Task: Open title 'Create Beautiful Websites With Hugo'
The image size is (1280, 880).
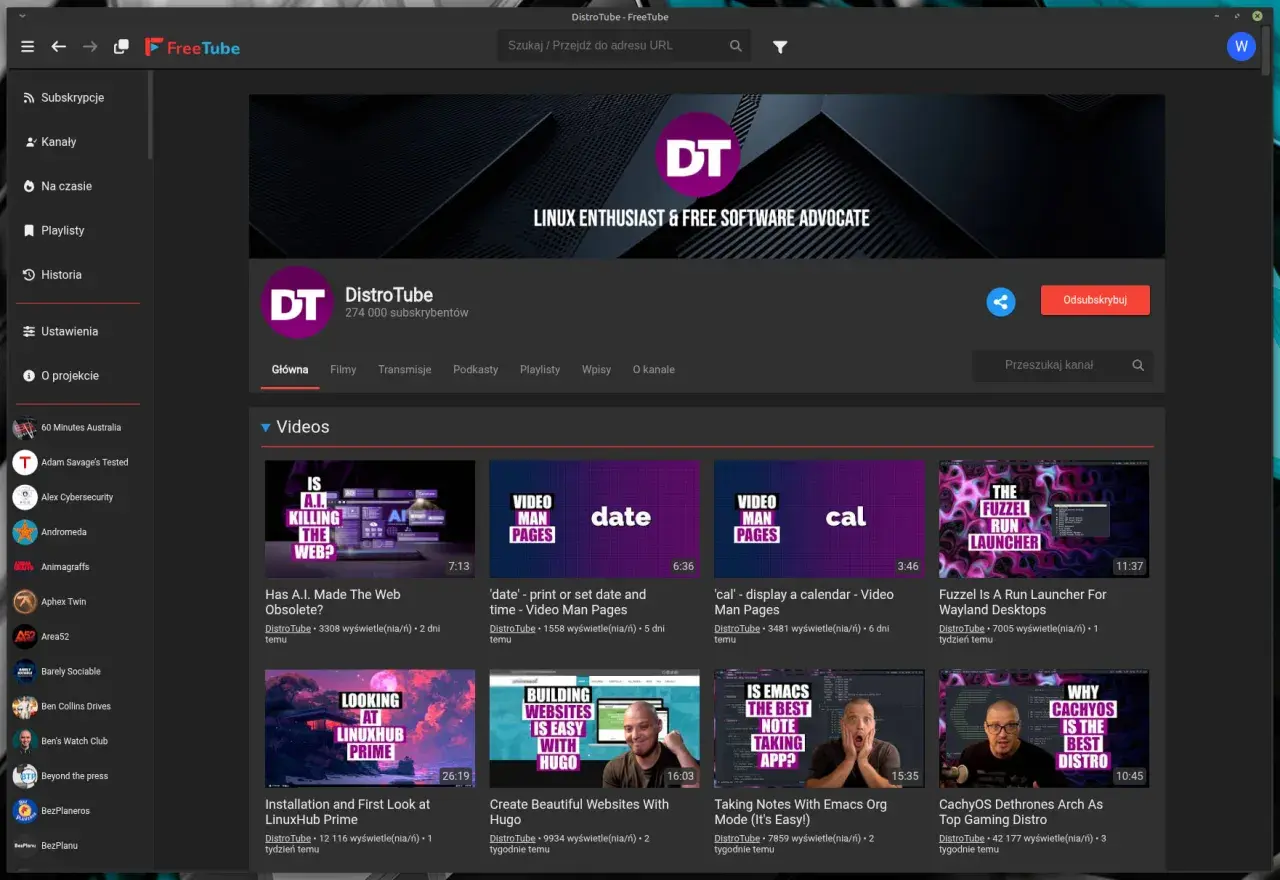Action: click(x=579, y=812)
